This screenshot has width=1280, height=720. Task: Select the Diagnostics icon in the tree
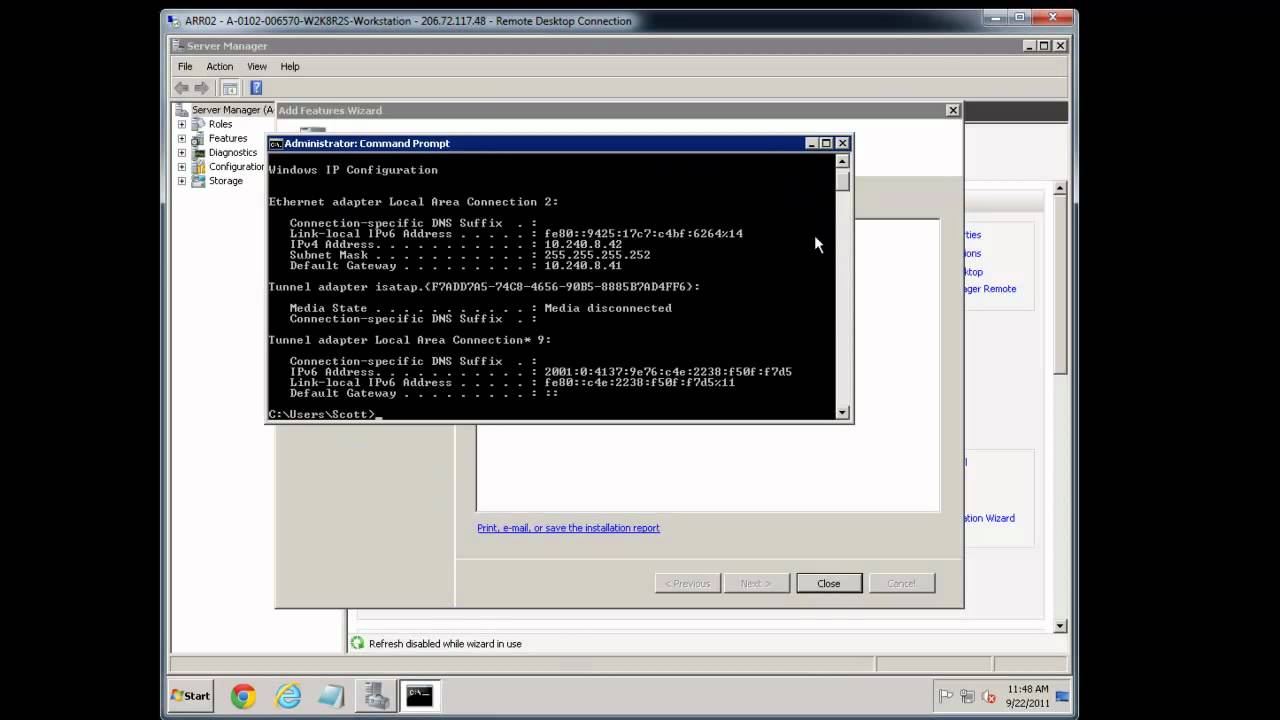(x=198, y=152)
